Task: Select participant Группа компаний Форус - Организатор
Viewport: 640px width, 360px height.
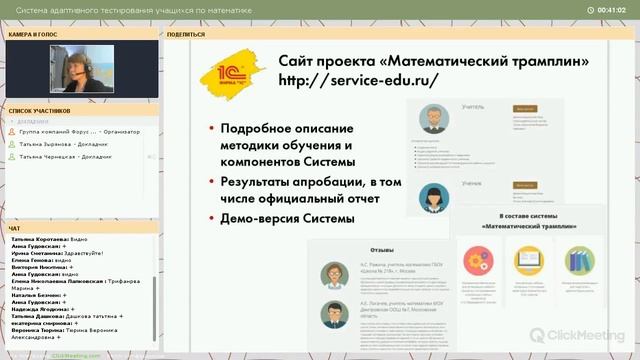Action: tap(80, 132)
